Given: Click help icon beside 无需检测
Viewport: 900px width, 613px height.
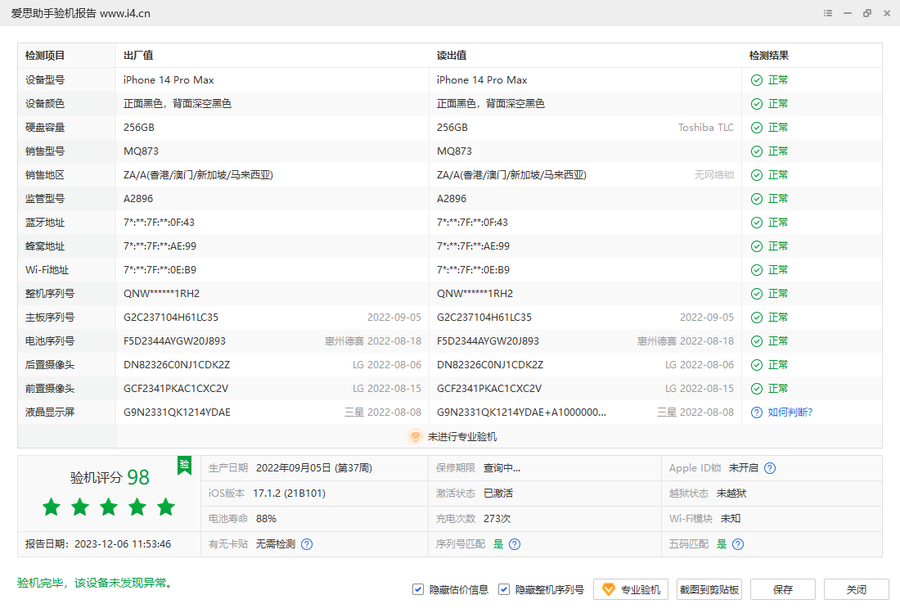Looking at the screenshot, I should [307, 544].
